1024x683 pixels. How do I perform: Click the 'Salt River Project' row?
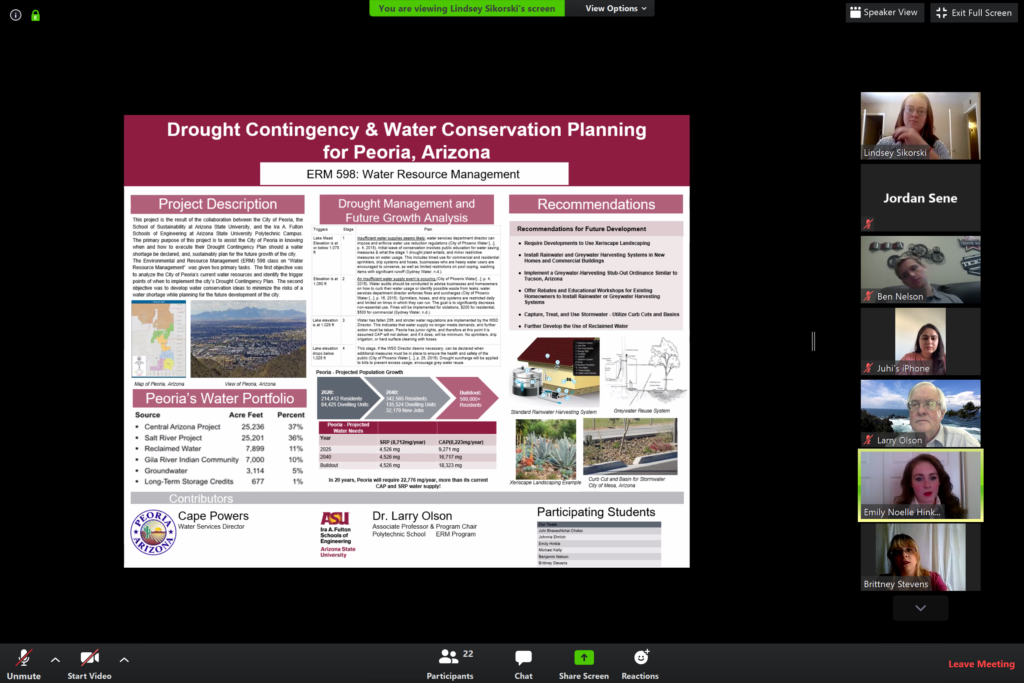pos(219,437)
